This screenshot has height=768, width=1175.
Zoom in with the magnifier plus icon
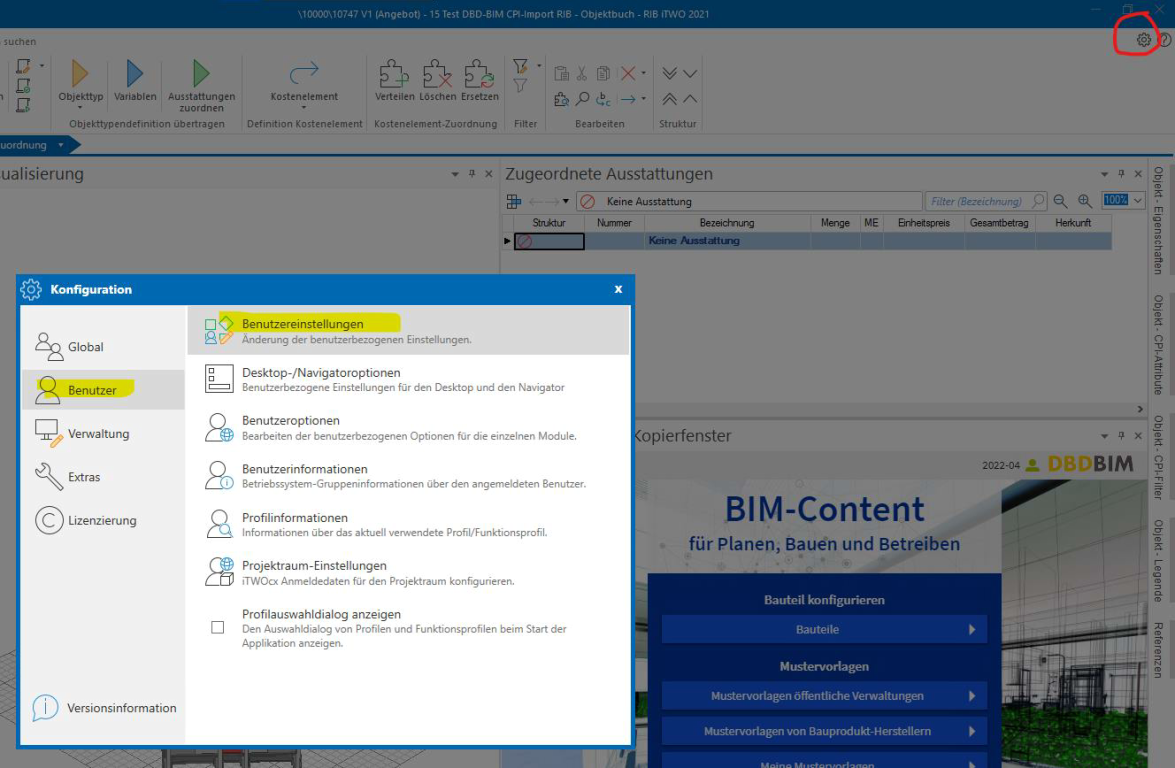tap(1083, 201)
